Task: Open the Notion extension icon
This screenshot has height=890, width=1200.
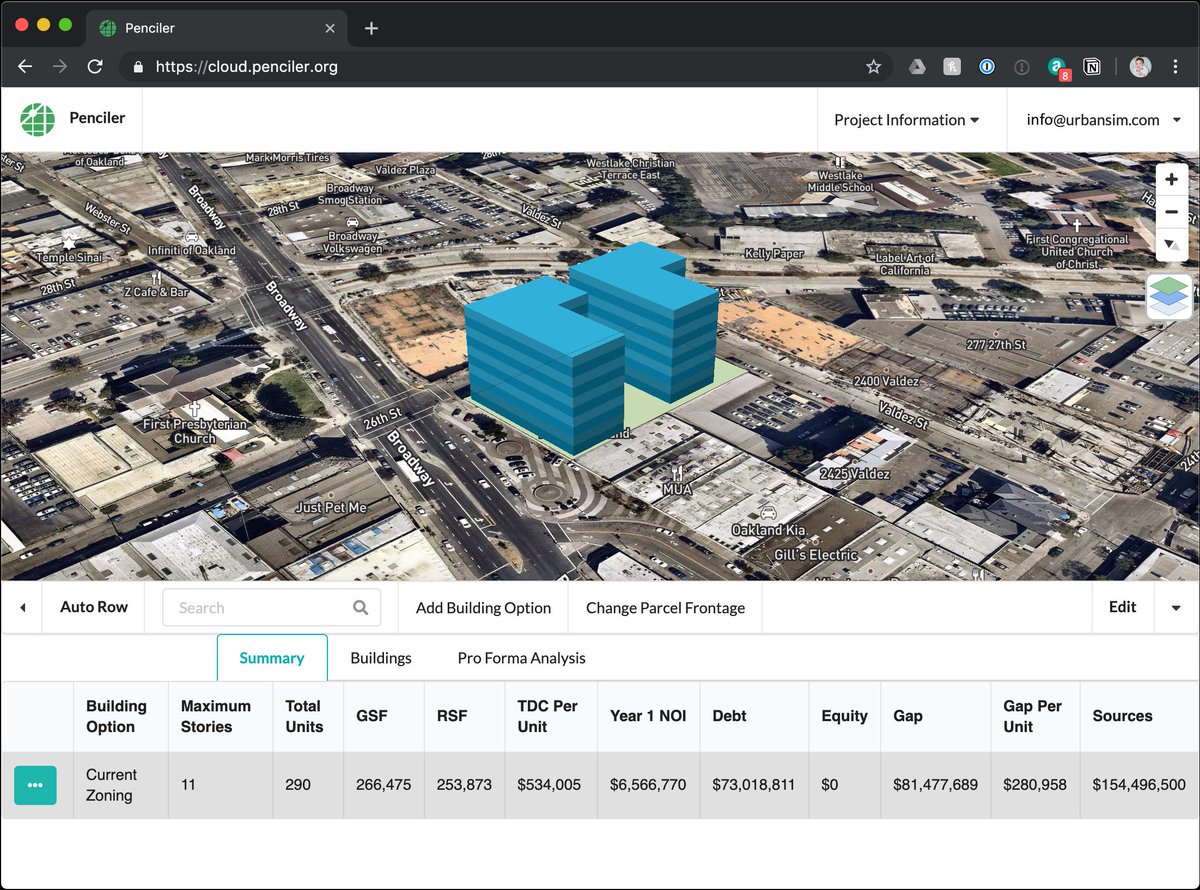Action: coord(1093,67)
